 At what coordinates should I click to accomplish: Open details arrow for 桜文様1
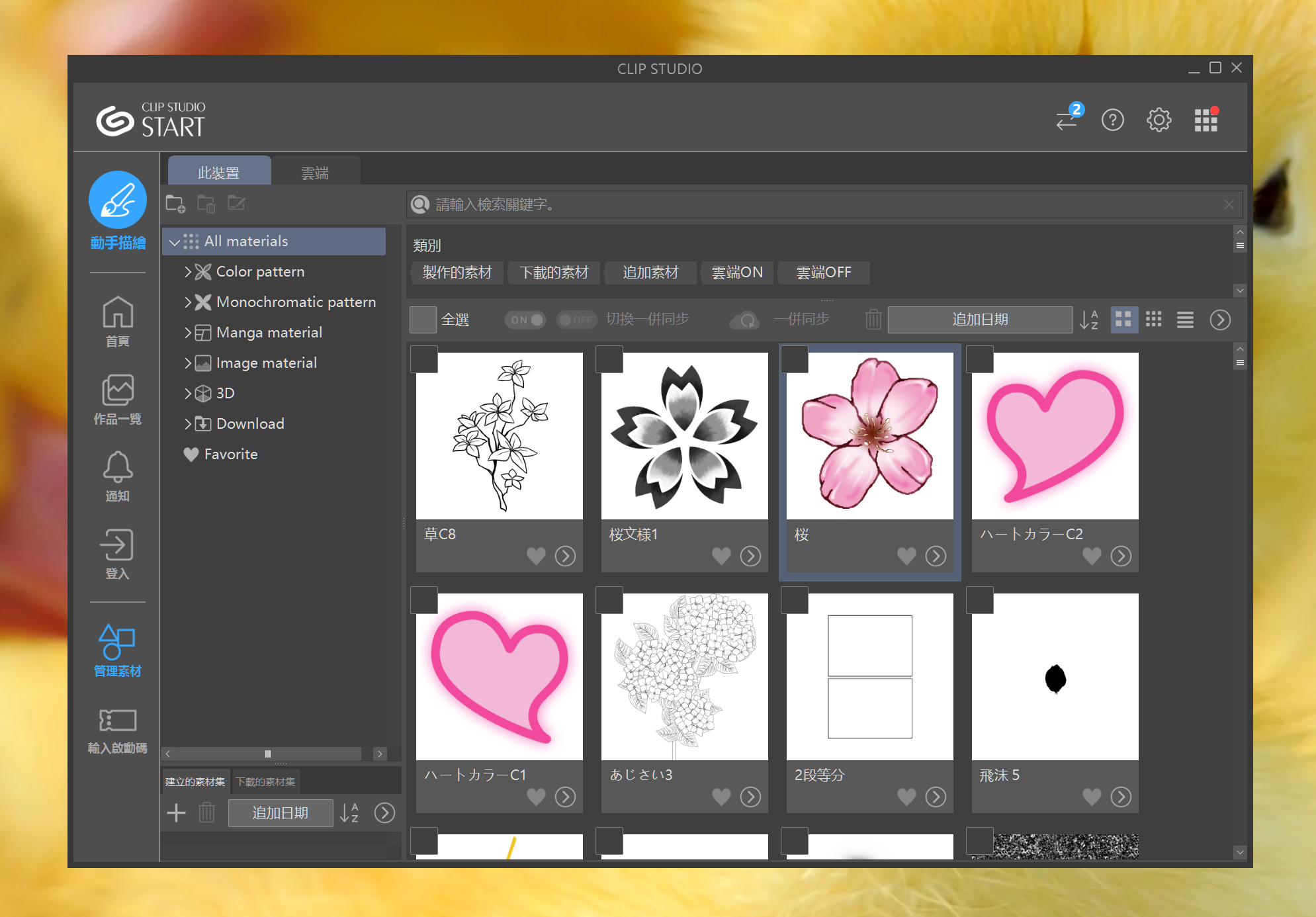point(750,556)
